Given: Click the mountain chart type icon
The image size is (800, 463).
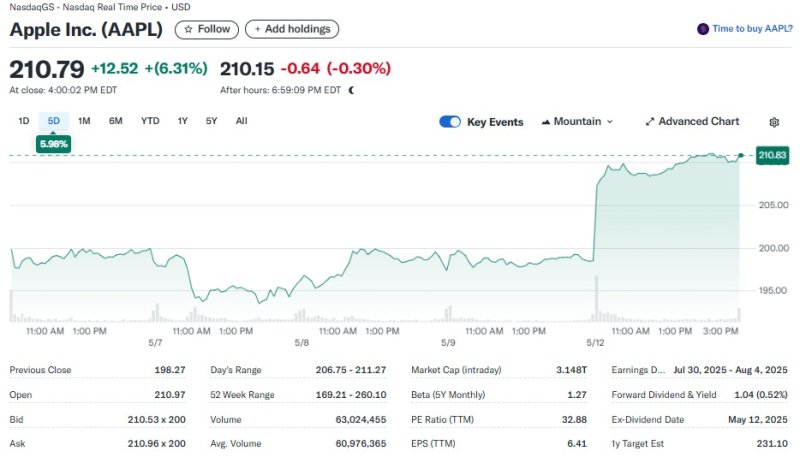Looking at the screenshot, I should [x=545, y=122].
